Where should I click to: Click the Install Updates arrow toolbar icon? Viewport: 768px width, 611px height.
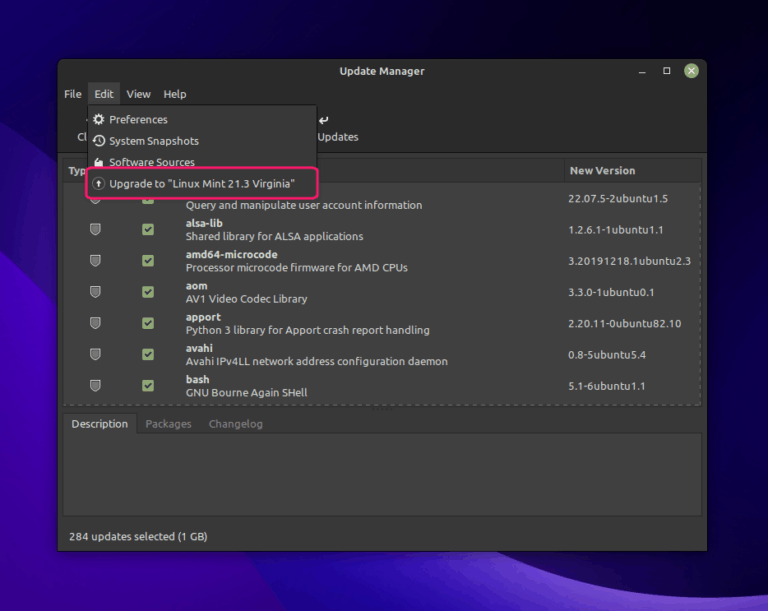click(324, 120)
